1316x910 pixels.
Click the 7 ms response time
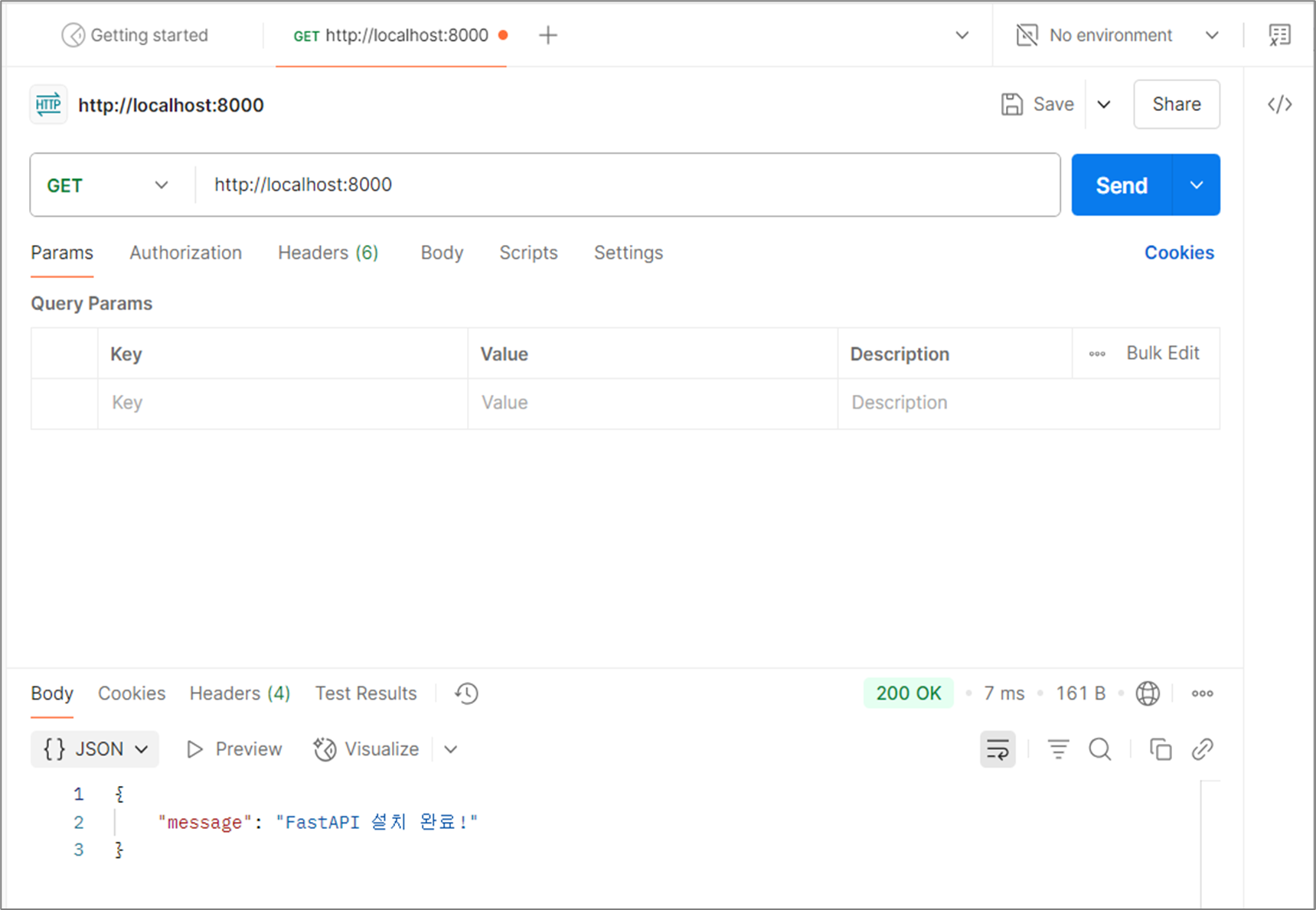(x=1004, y=693)
